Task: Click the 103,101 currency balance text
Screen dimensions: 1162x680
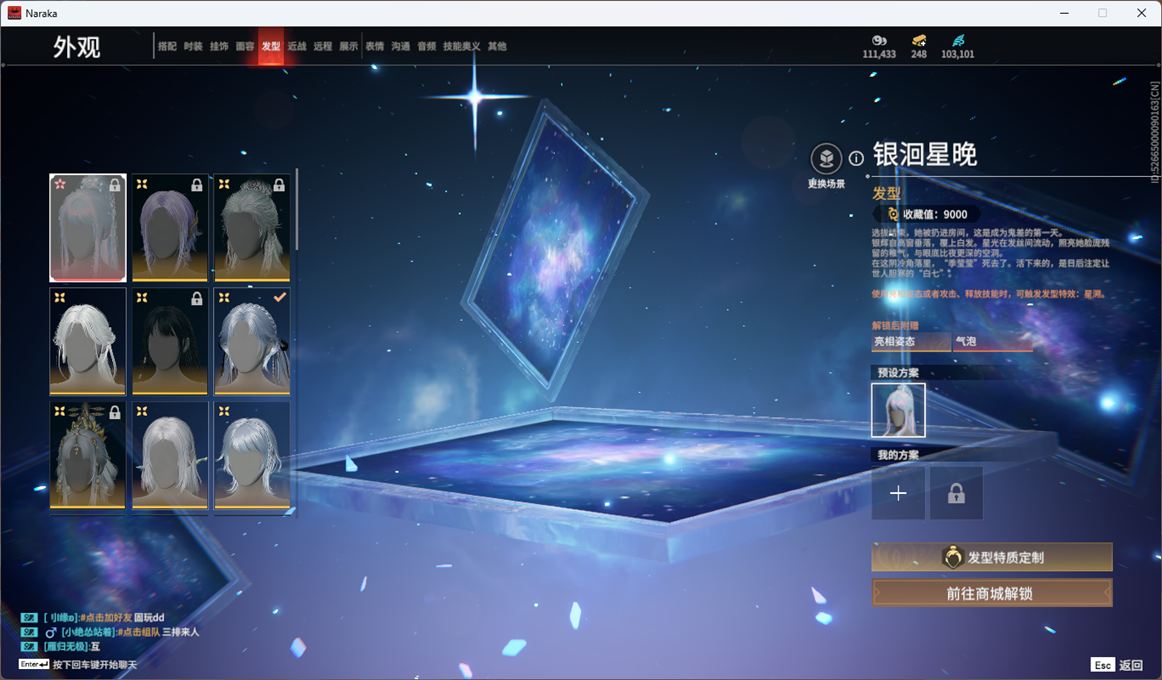Action: (x=957, y=54)
